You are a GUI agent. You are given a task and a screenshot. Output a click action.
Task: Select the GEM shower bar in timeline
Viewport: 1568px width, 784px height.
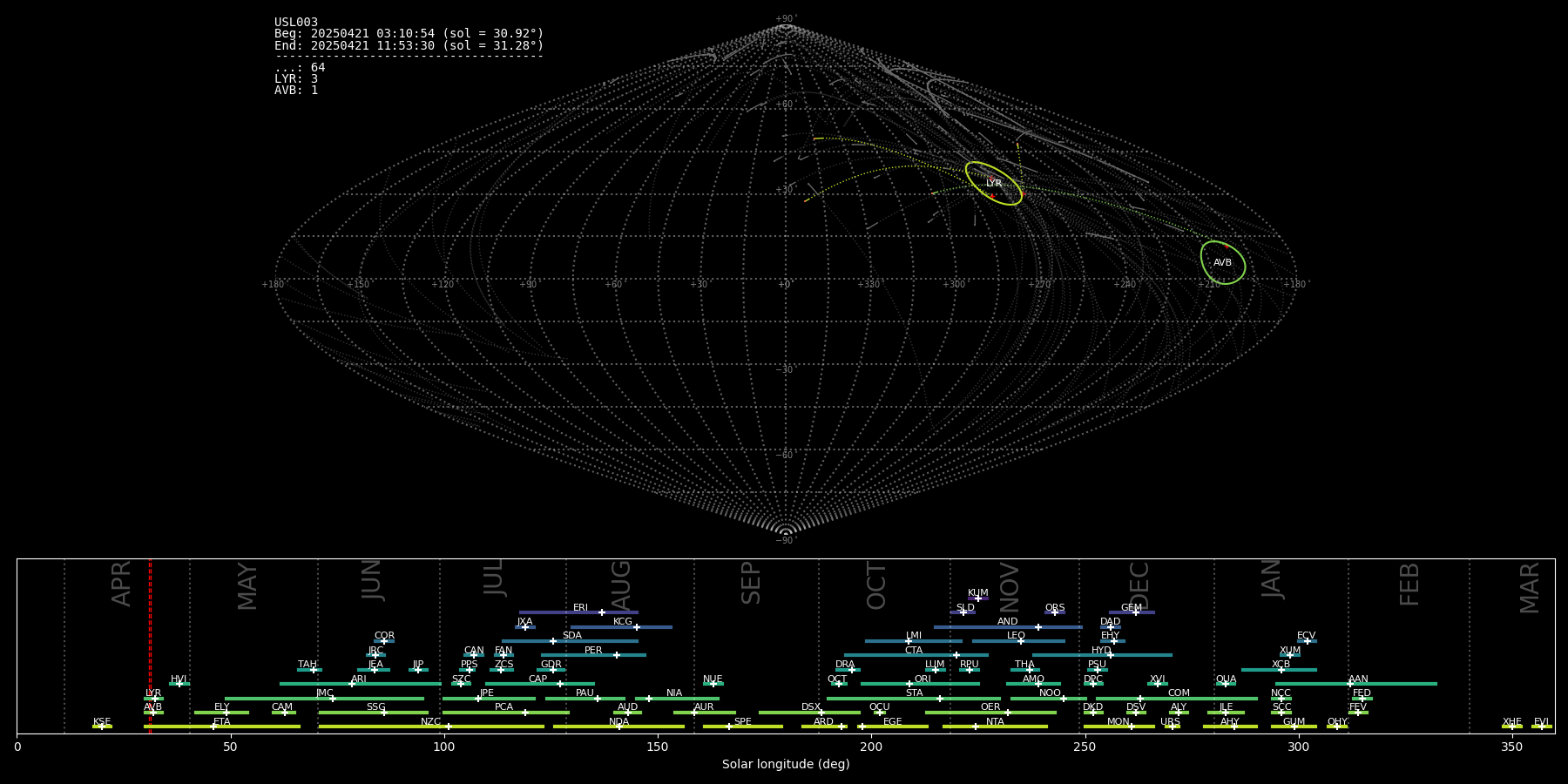point(1132,612)
